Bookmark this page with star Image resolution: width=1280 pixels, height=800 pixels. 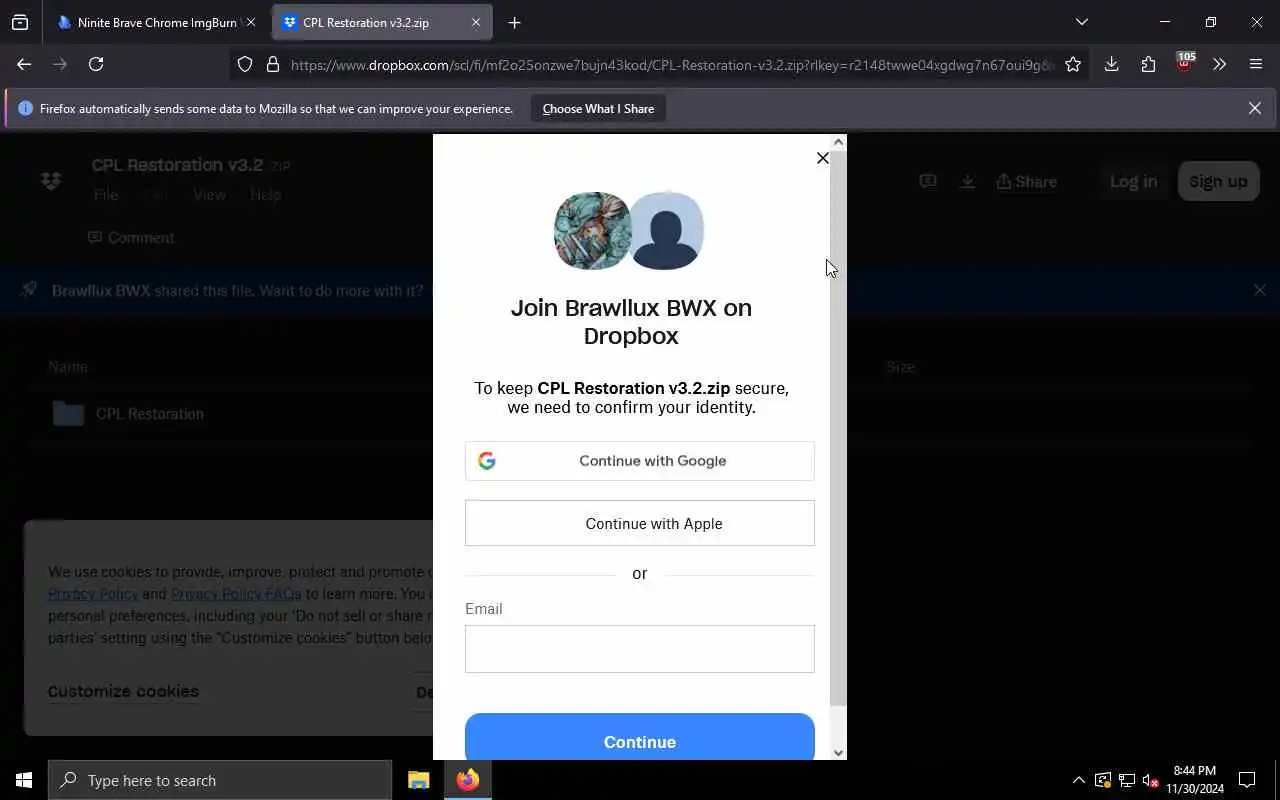coord(1073,65)
